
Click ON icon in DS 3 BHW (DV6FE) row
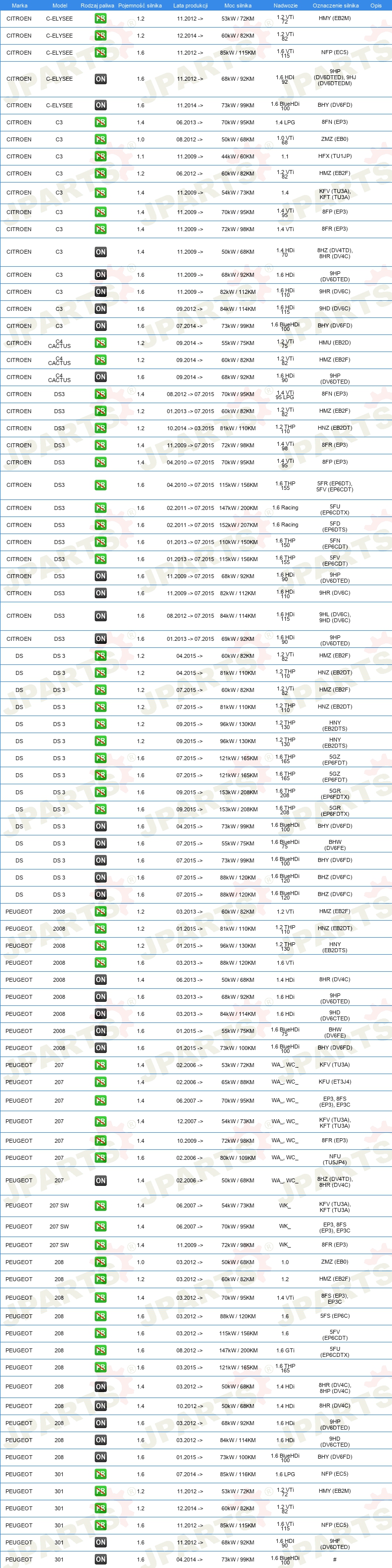point(100,843)
